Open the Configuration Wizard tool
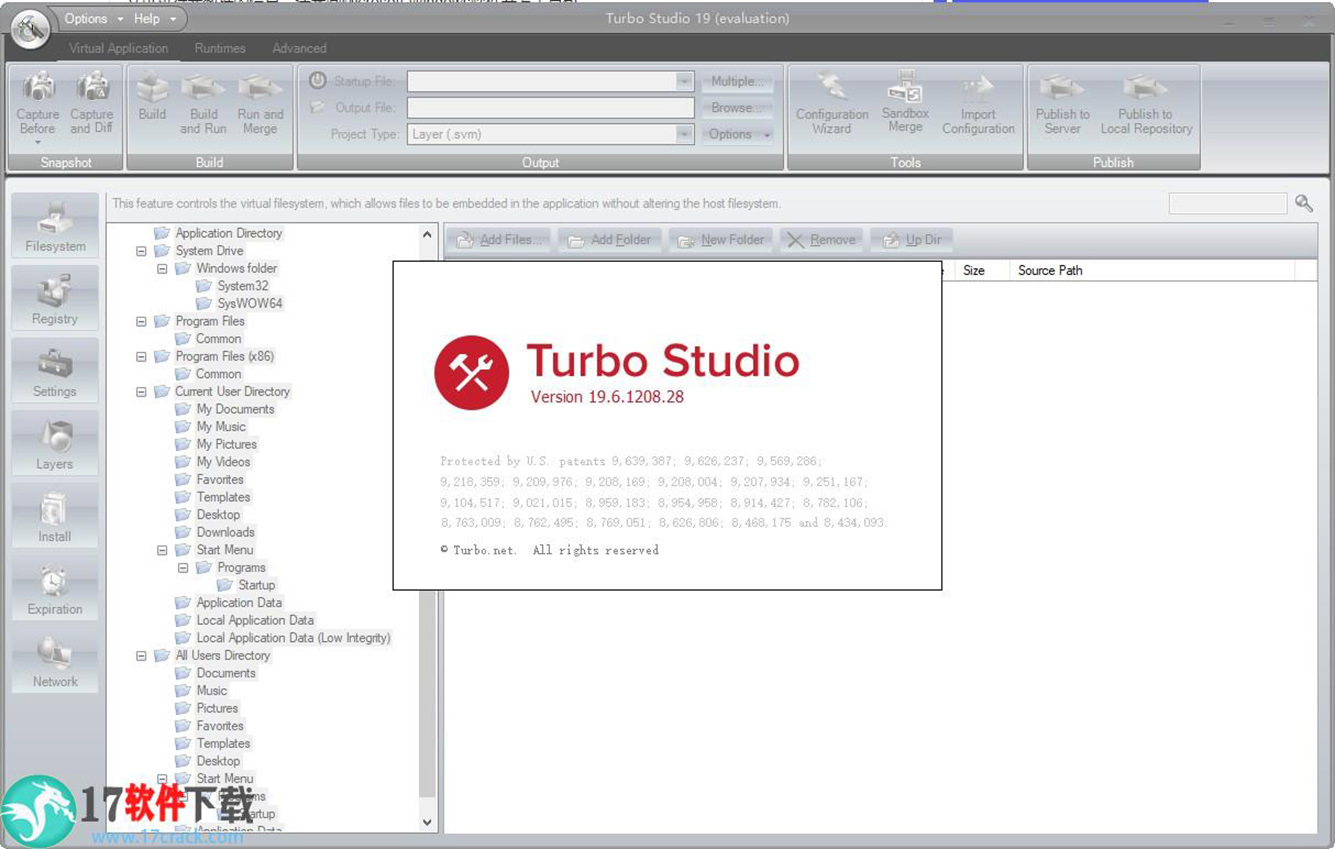 point(832,103)
